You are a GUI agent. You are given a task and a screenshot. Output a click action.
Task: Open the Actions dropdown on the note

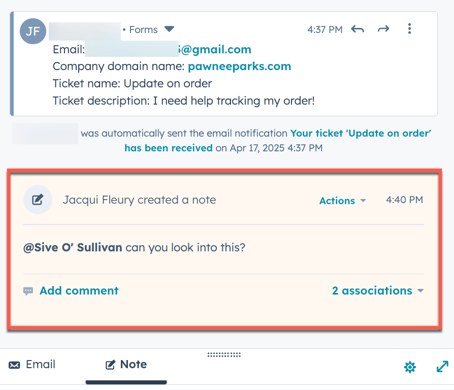click(x=342, y=201)
